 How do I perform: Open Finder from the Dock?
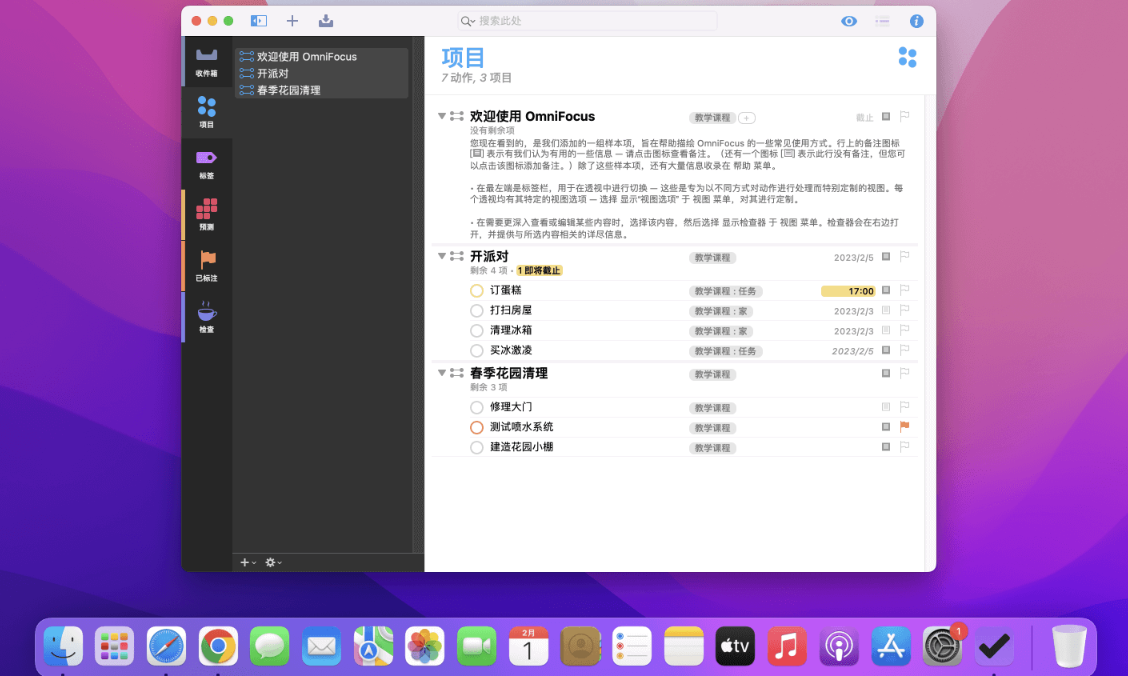(63, 646)
